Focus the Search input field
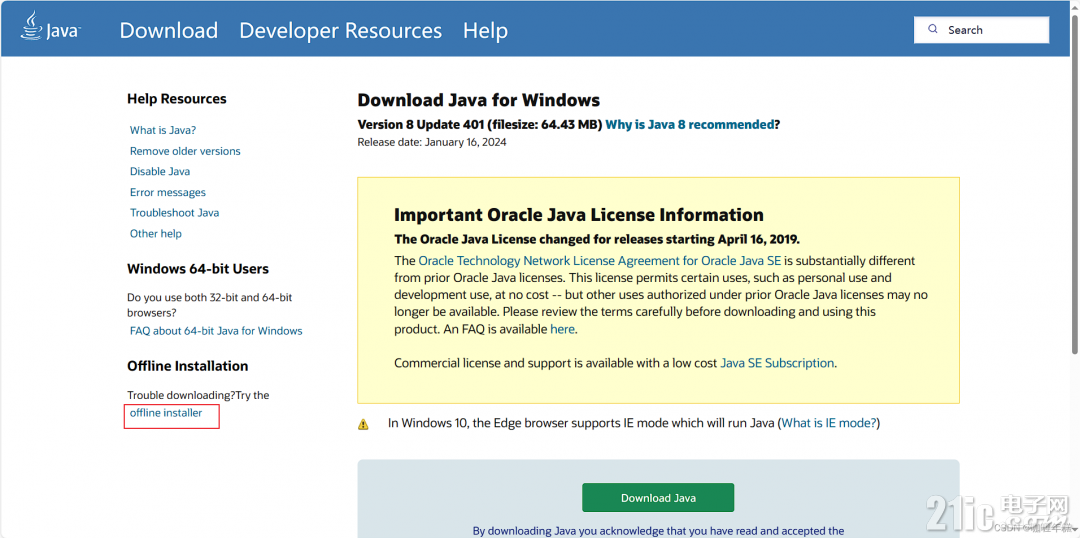This screenshot has height=538, width=1080. [982, 30]
